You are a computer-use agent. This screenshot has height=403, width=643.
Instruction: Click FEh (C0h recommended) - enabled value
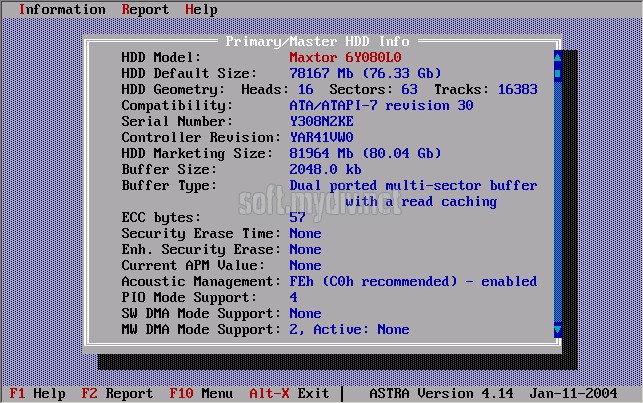(413, 281)
